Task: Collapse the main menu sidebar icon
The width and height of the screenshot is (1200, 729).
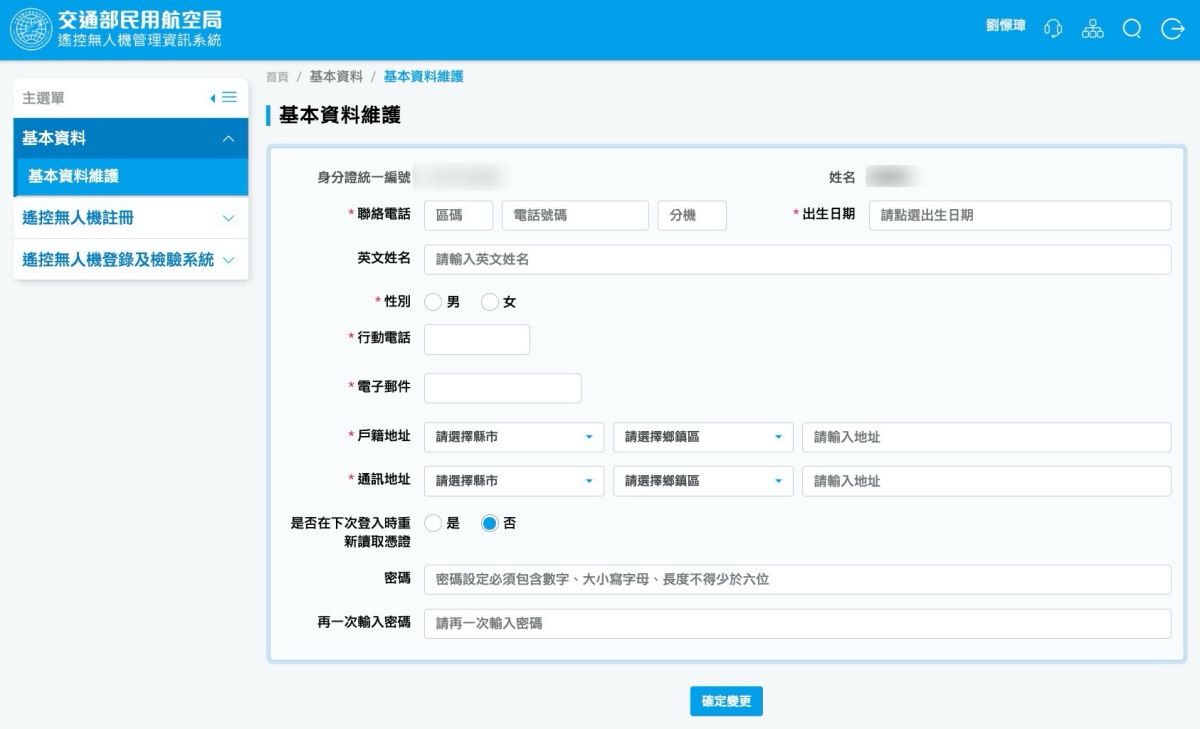Action: 224,98
